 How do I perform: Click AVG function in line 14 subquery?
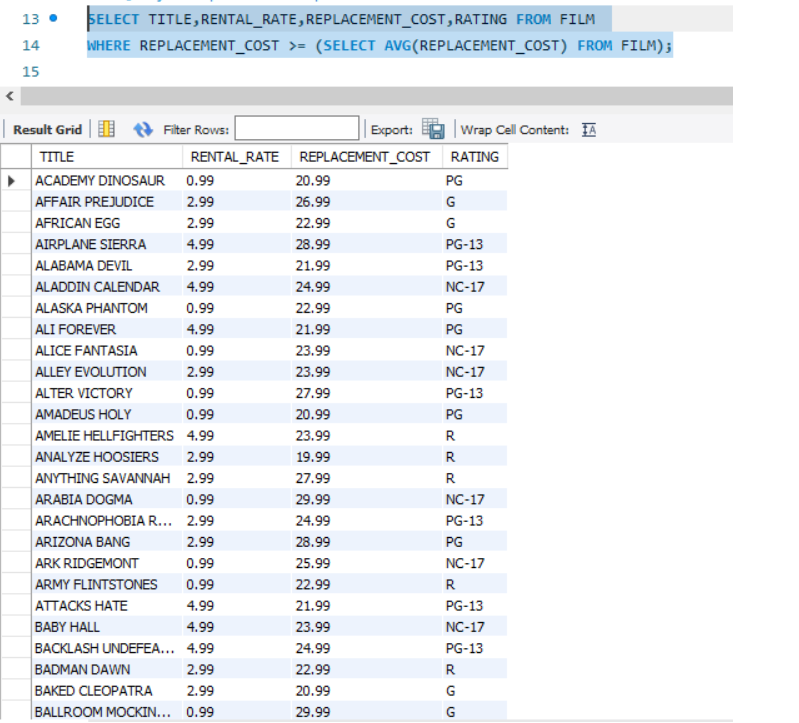point(397,46)
